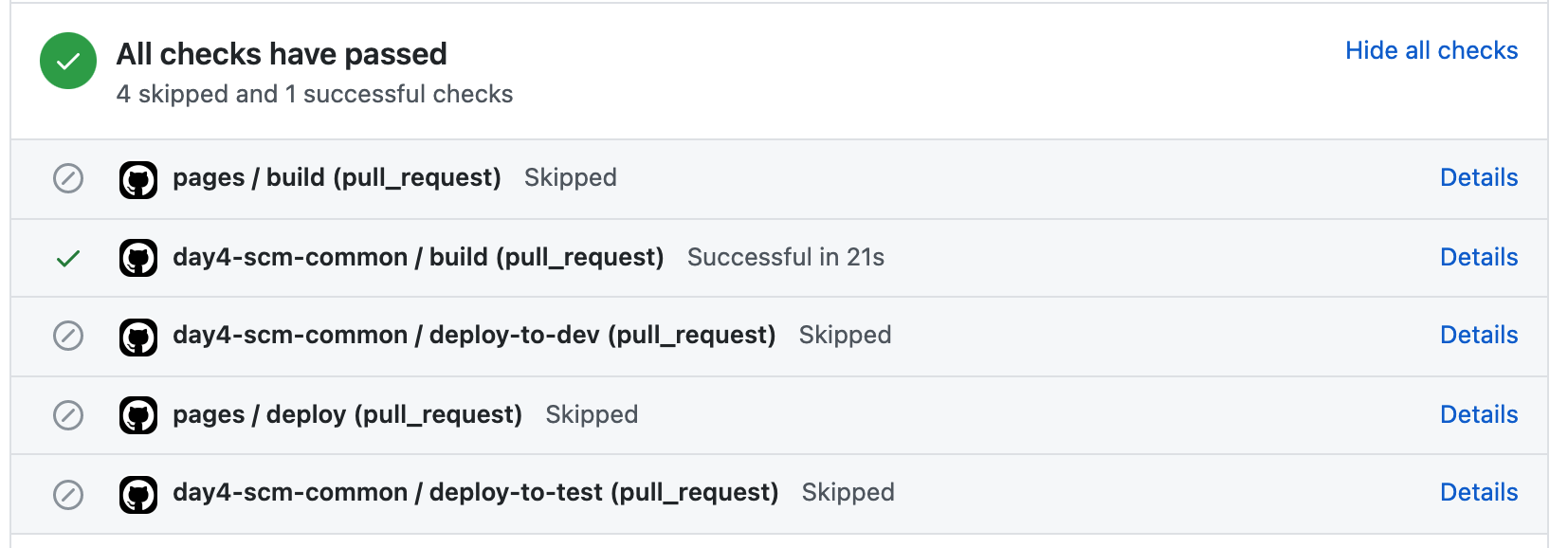Click the skipped status icon for pages / build
Viewport: 1568px width, 548px height.
[x=67, y=179]
